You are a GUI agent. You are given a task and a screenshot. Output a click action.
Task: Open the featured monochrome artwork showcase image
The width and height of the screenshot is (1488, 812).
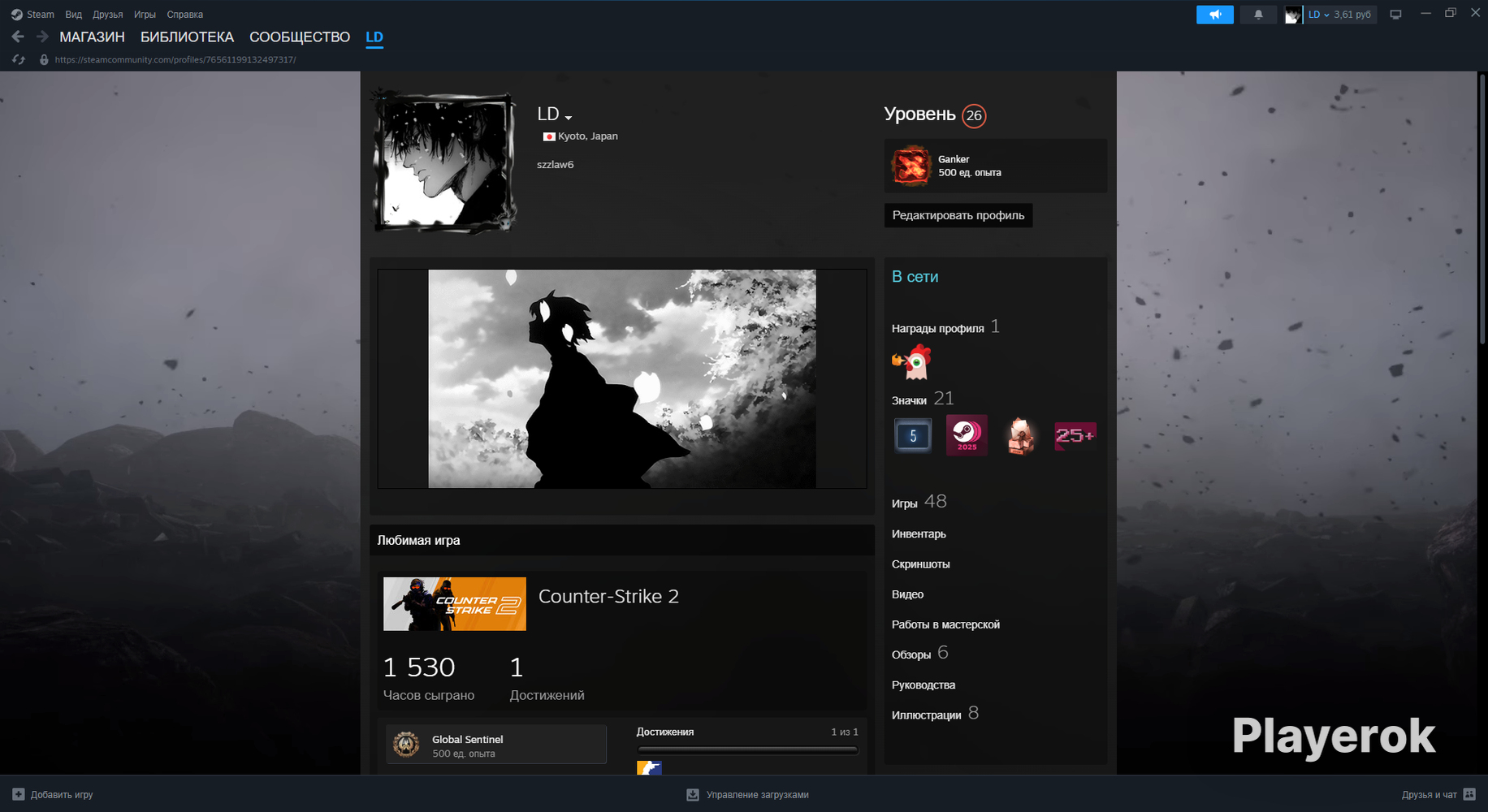(x=622, y=378)
